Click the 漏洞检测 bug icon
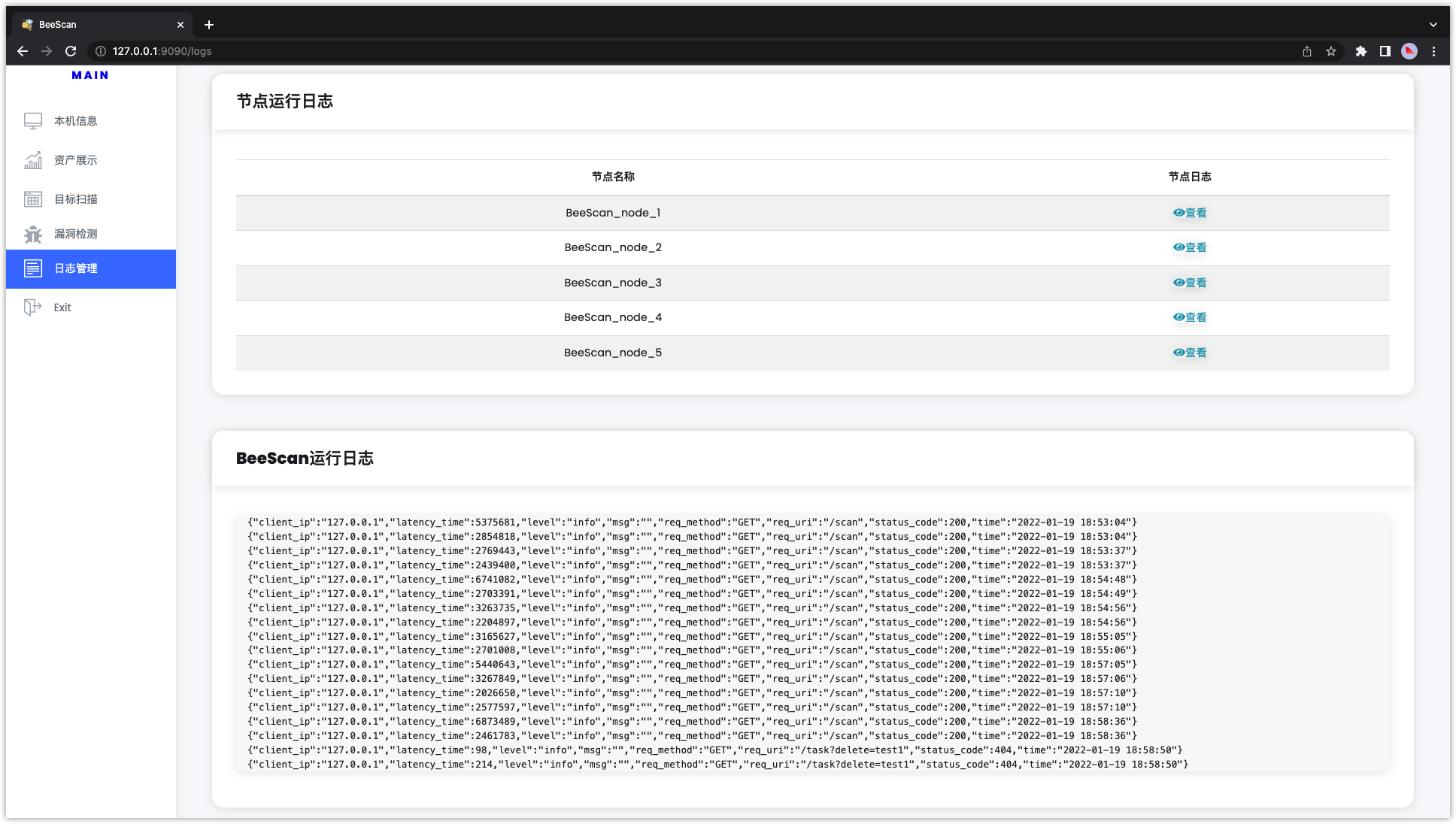Image resolution: width=1456 pixels, height=824 pixels. [33, 234]
